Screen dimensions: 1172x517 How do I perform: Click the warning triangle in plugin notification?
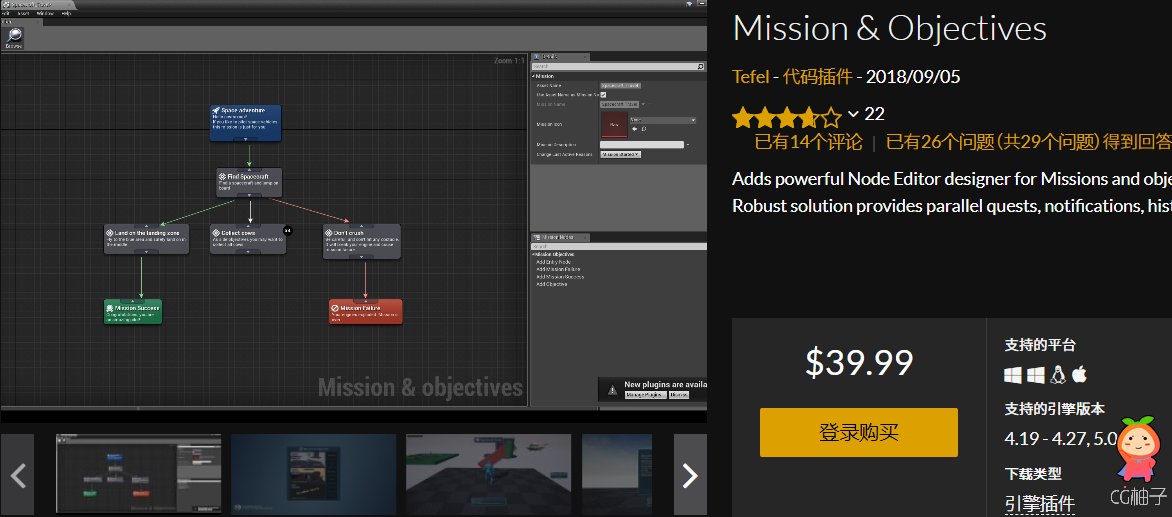(612, 388)
